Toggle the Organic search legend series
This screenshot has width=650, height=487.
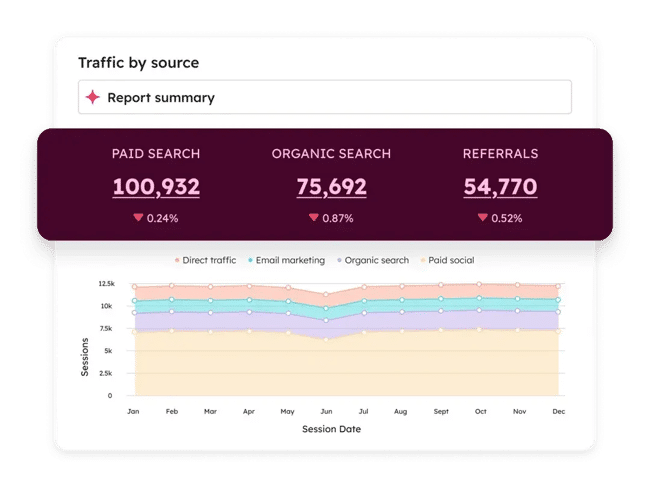click(373, 260)
